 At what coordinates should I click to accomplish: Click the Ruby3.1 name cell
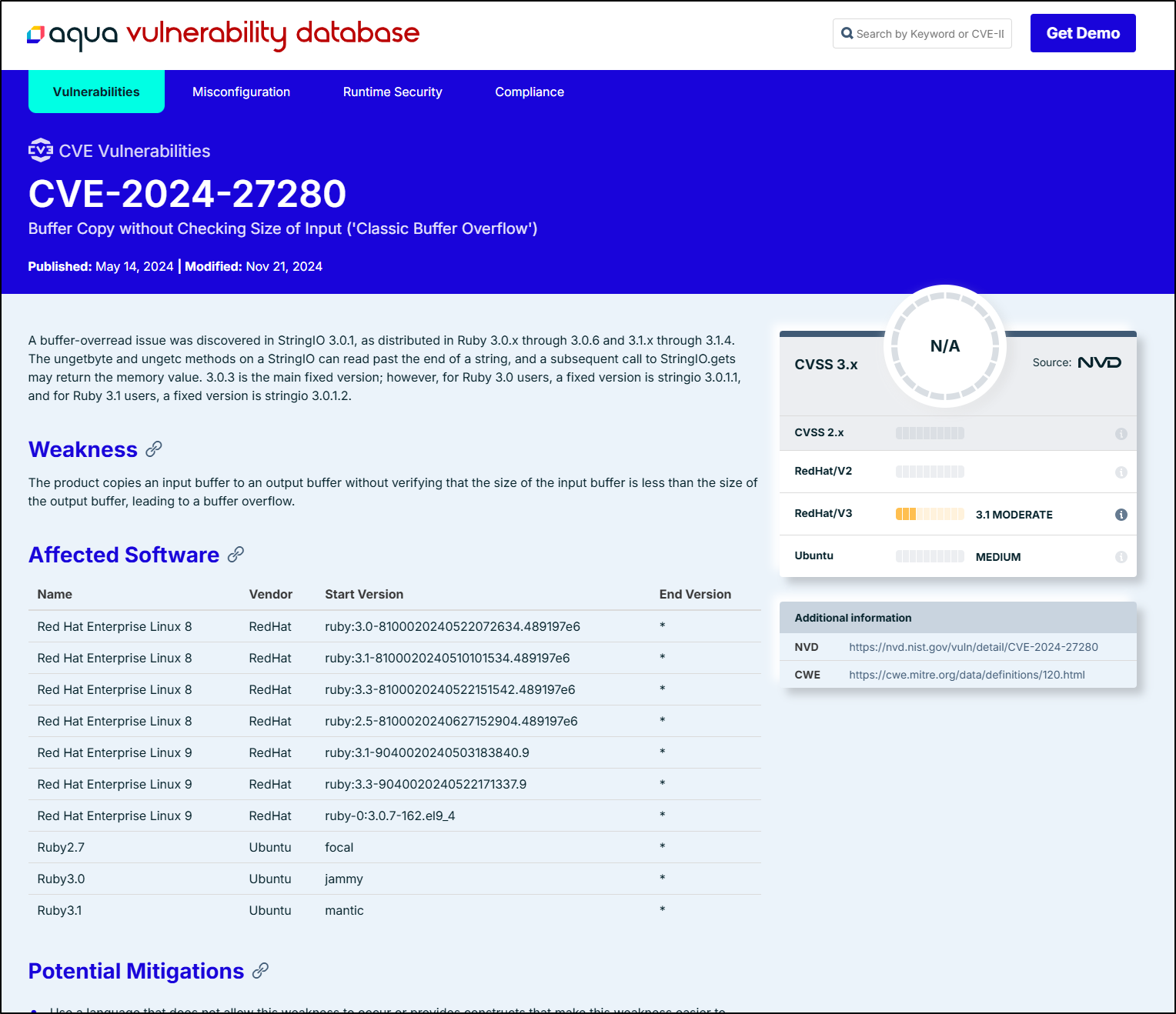(59, 910)
